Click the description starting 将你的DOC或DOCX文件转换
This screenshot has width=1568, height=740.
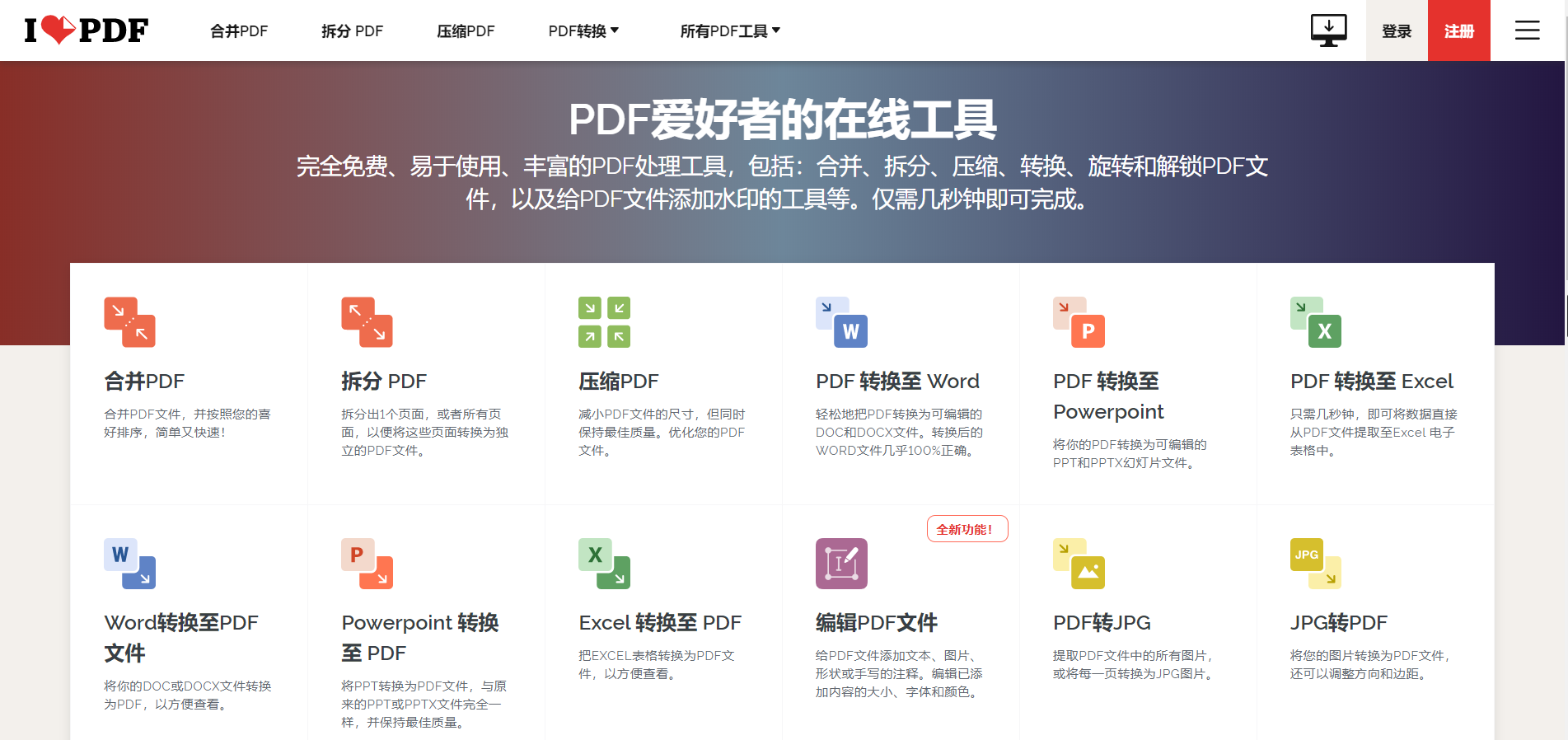[188, 695]
